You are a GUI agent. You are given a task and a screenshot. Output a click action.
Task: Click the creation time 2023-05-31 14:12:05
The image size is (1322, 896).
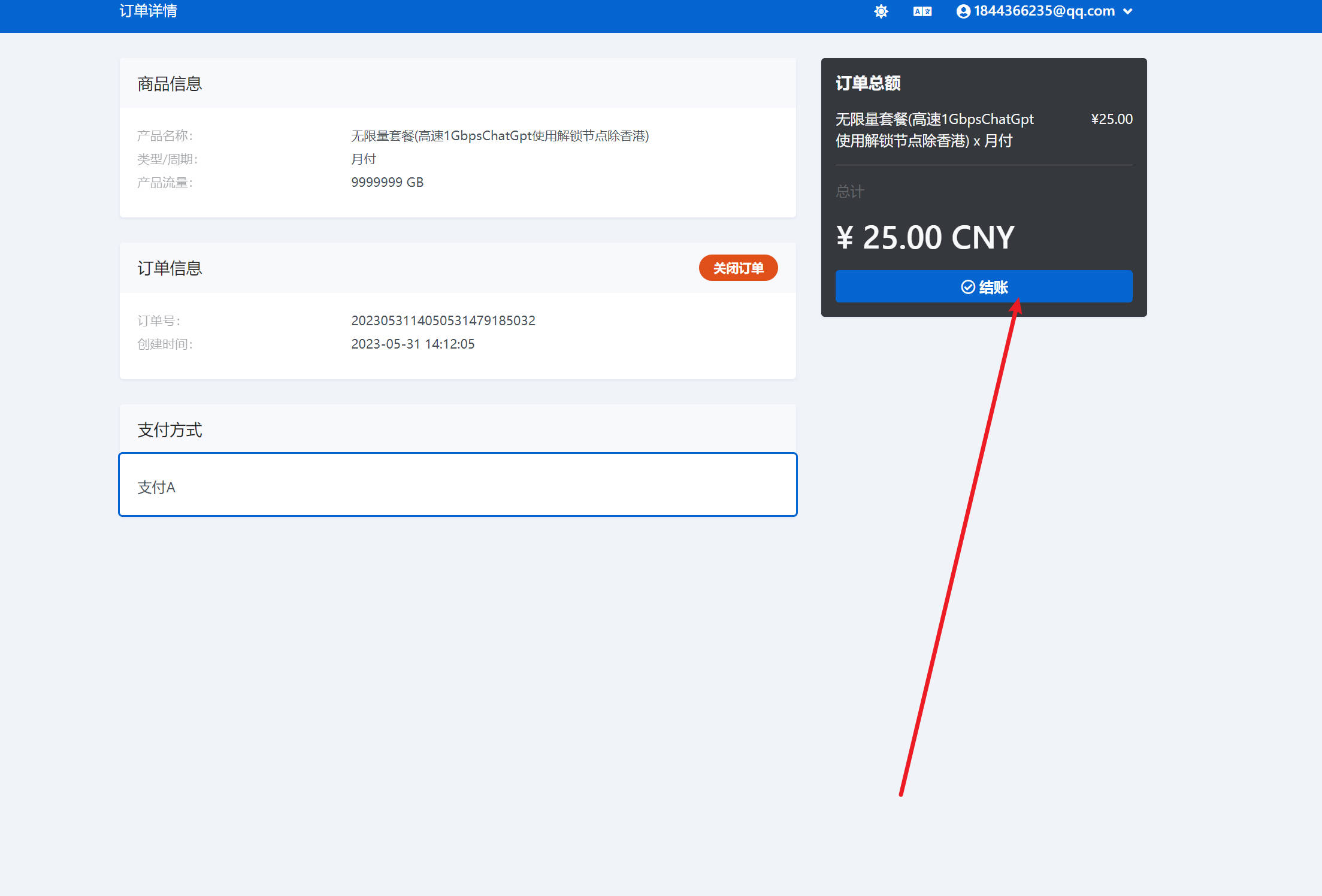[x=413, y=344]
